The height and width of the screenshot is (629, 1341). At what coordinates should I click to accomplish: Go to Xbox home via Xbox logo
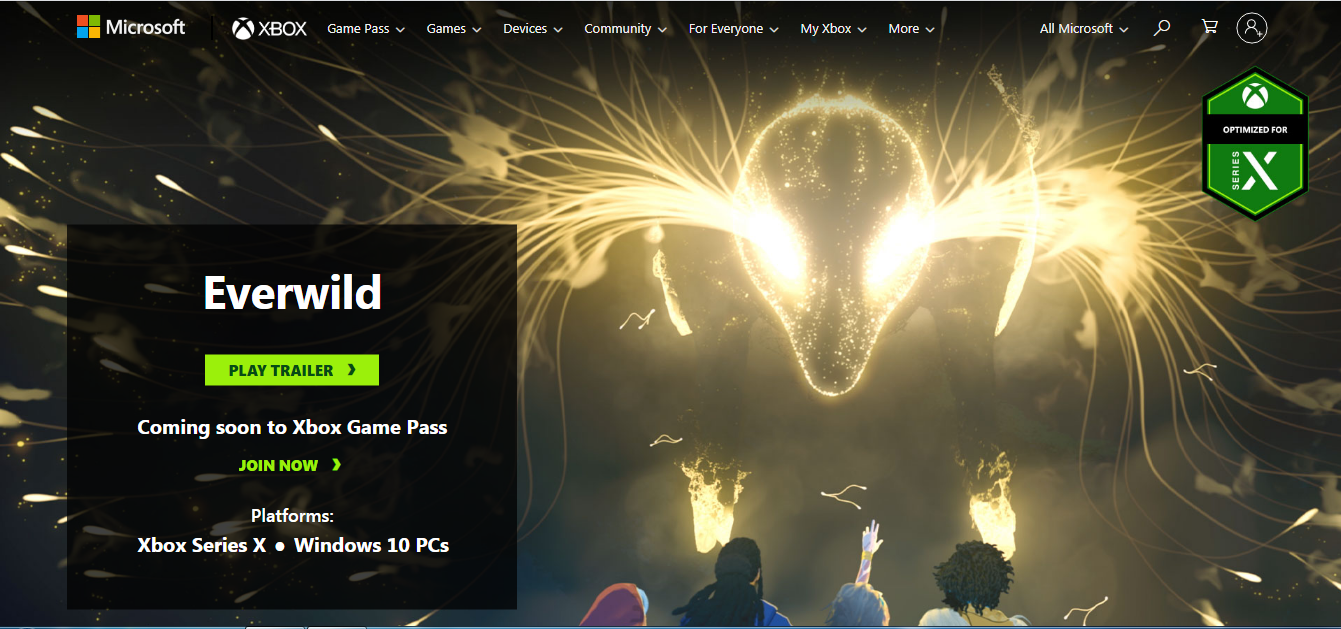(x=269, y=29)
